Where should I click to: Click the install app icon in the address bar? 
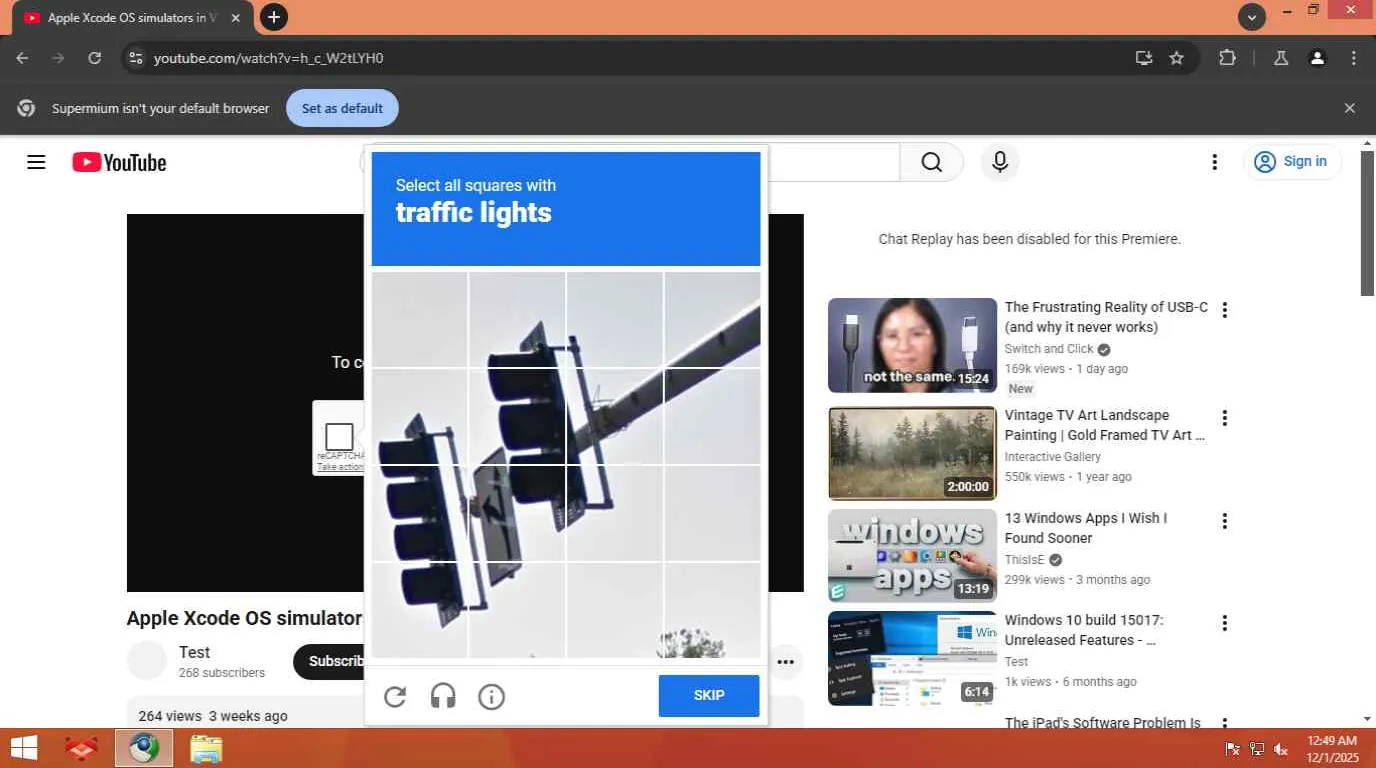1144,58
